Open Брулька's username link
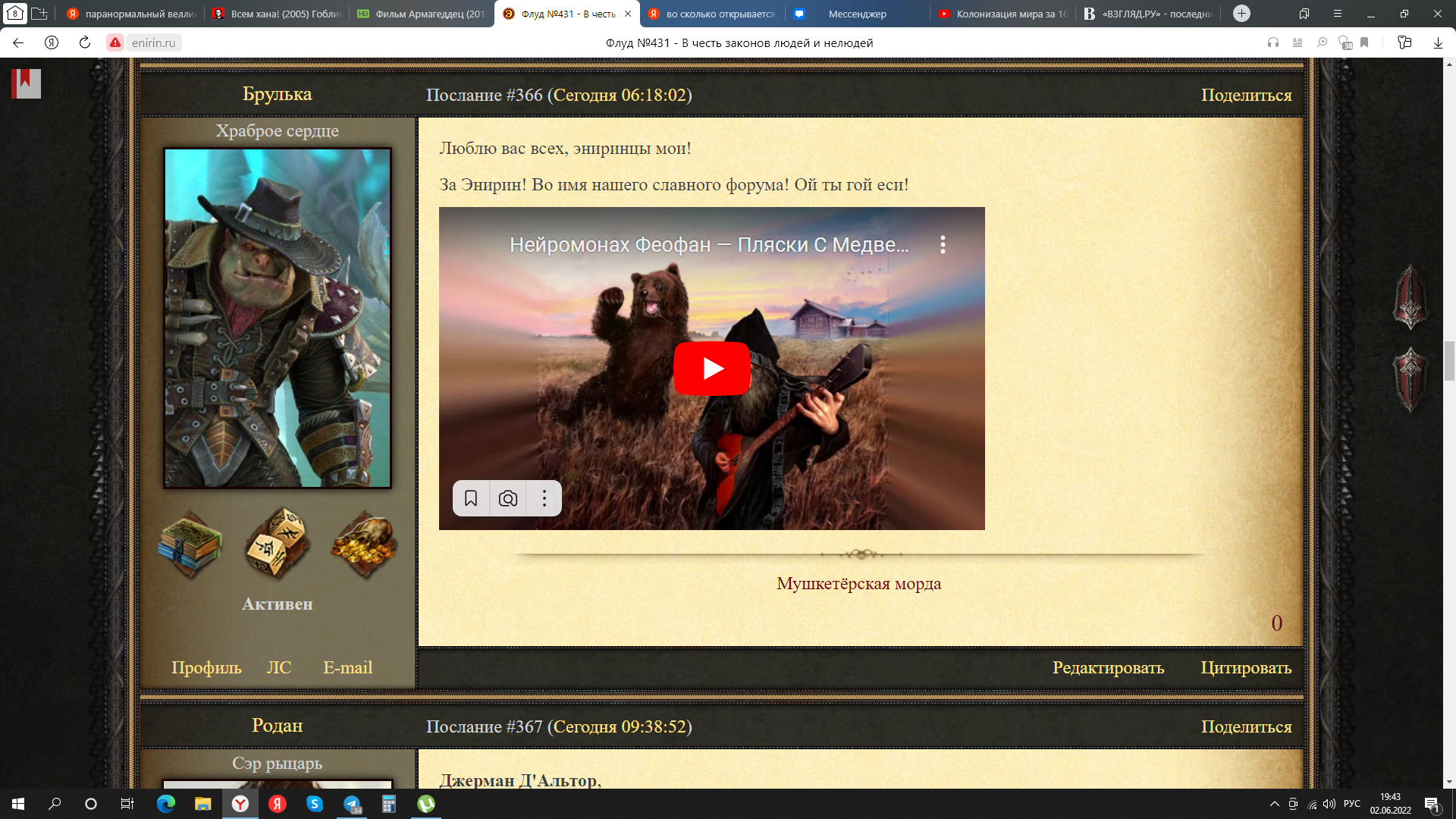Image resolution: width=1456 pixels, height=819 pixels. (x=277, y=94)
